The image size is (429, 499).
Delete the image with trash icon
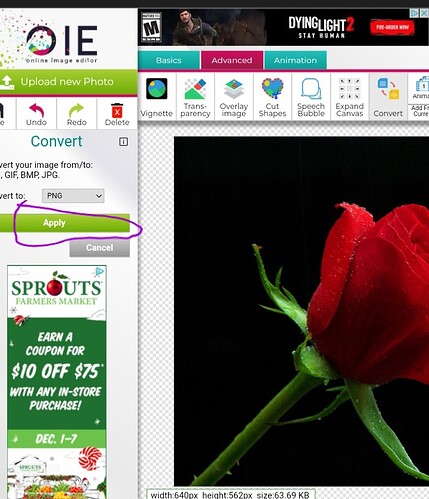click(x=117, y=114)
